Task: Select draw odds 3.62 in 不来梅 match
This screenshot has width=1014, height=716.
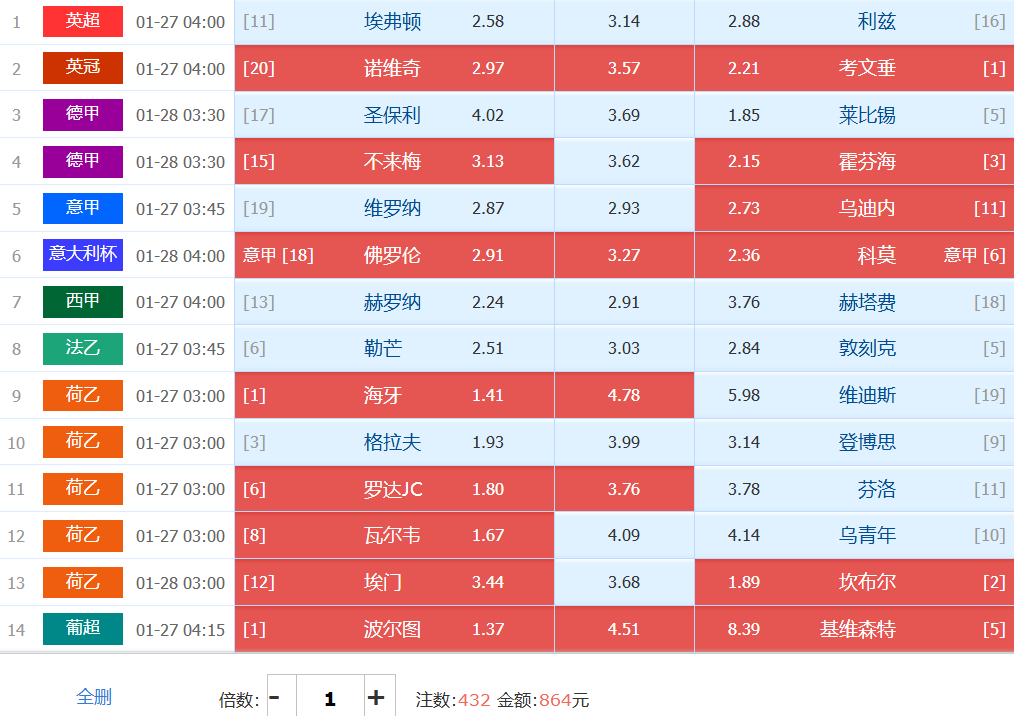Action: click(623, 162)
